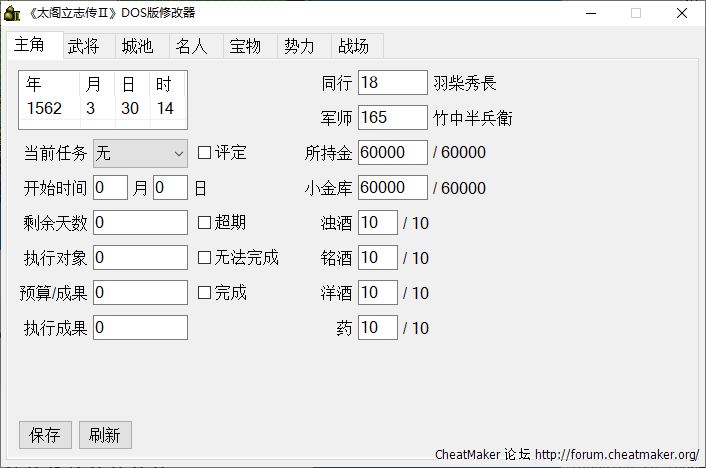This screenshot has height=468, width=706.
Task: Open the 城池 tab
Action: tap(138, 46)
